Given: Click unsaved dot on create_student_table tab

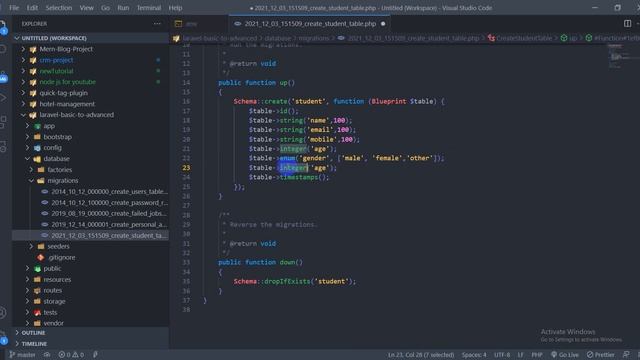Looking at the screenshot, I should tap(383, 24).
